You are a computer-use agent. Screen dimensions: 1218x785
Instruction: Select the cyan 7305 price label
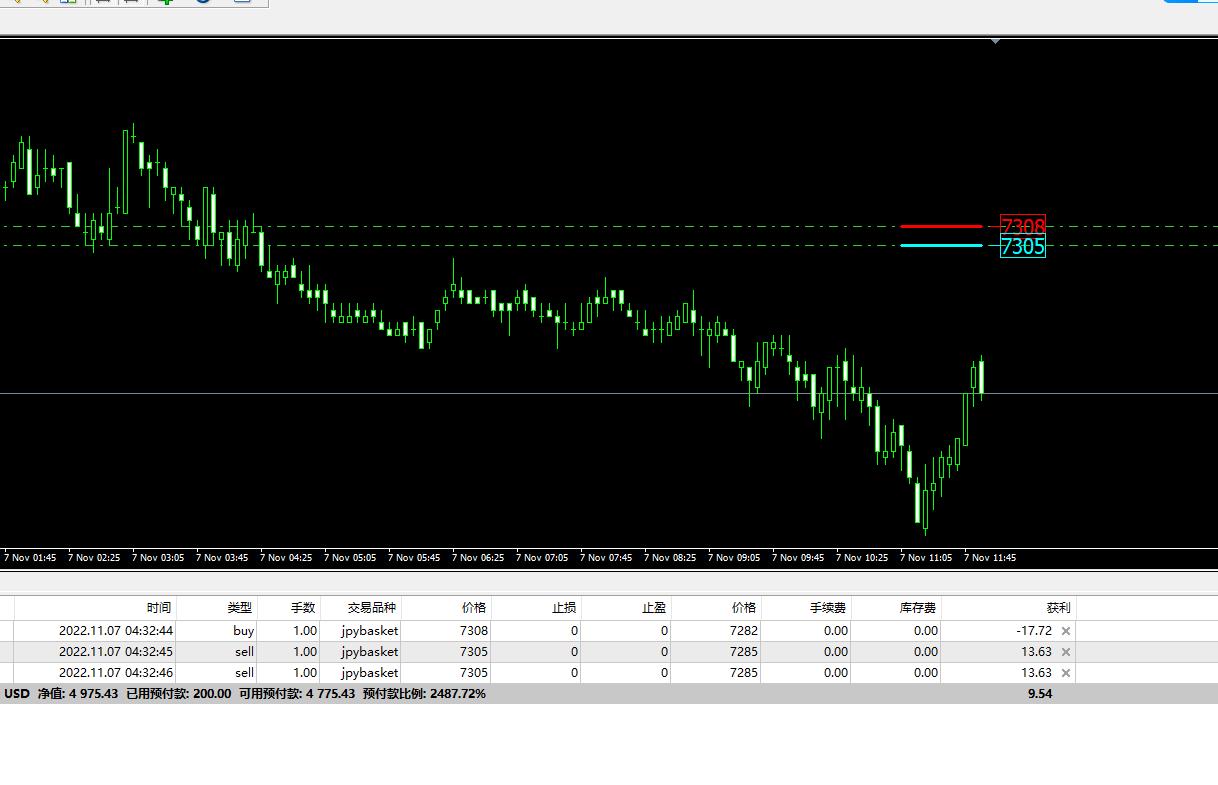[1023, 246]
